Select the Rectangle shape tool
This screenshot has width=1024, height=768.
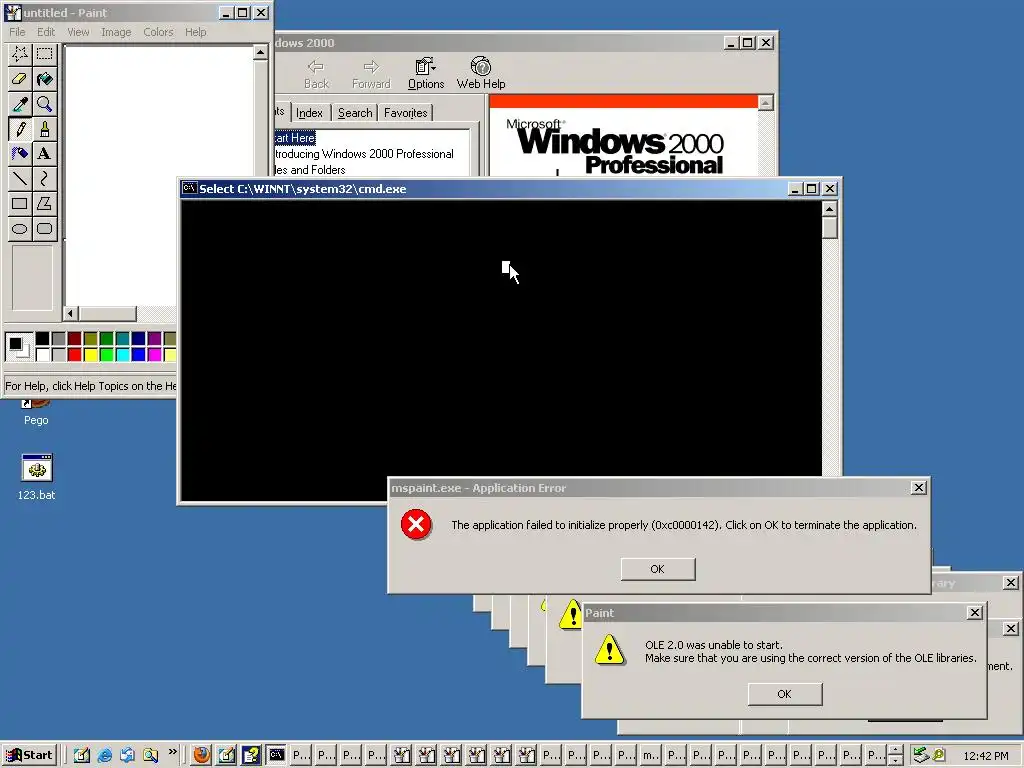click(20, 203)
